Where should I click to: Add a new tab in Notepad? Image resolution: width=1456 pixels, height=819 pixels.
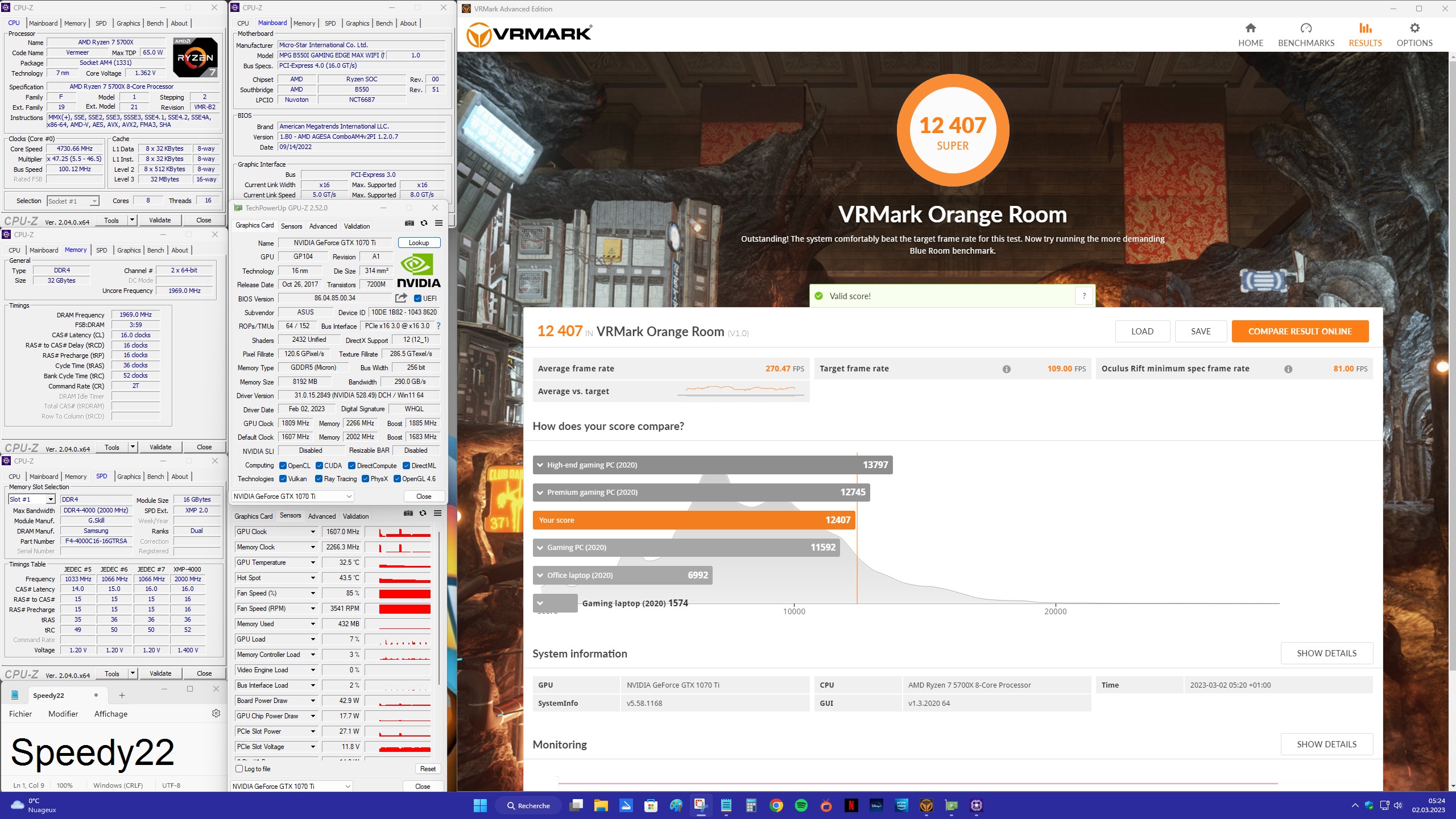pyautogui.click(x=122, y=695)
